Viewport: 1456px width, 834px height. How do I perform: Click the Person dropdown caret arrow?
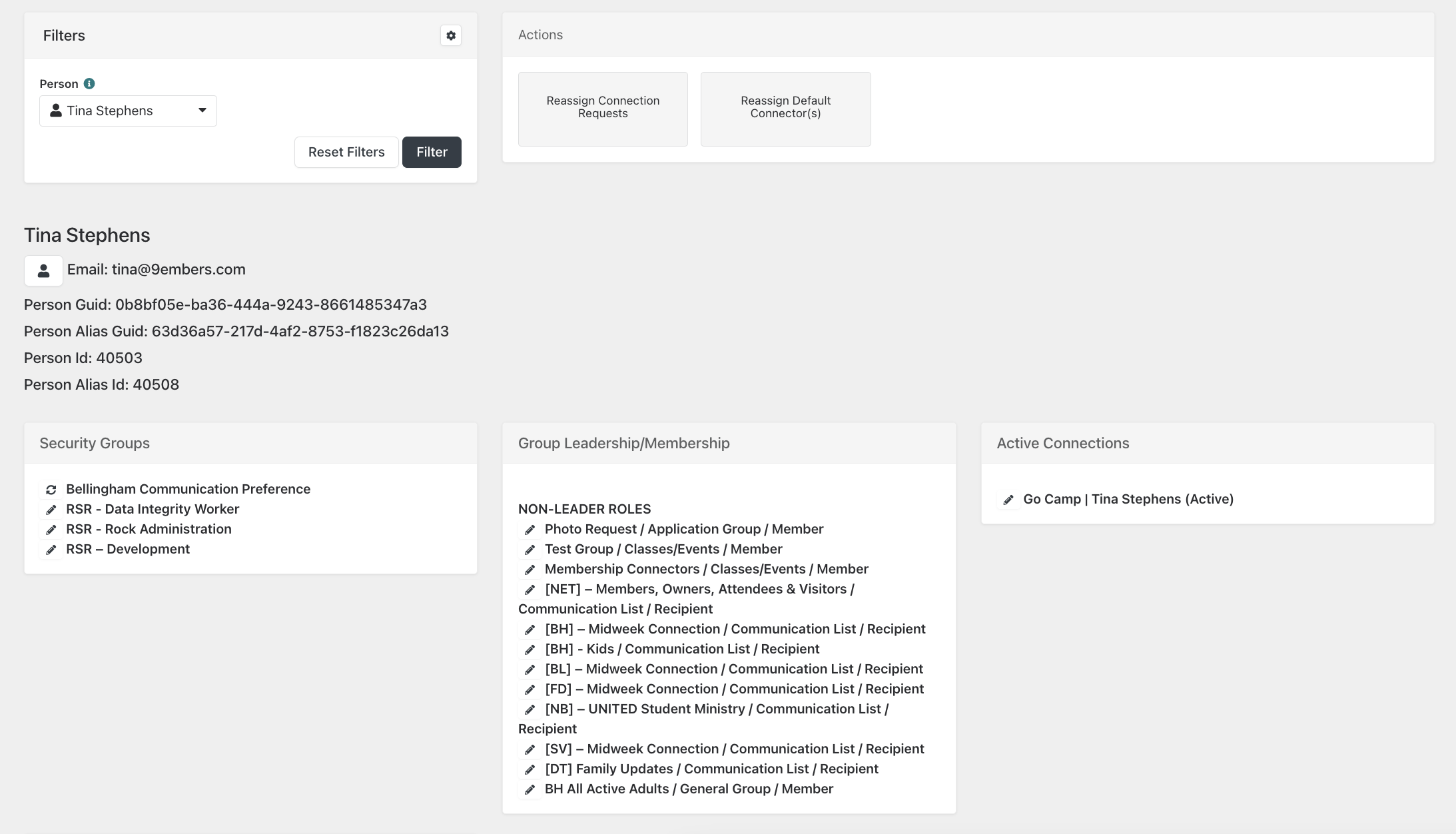coord(202,111)
